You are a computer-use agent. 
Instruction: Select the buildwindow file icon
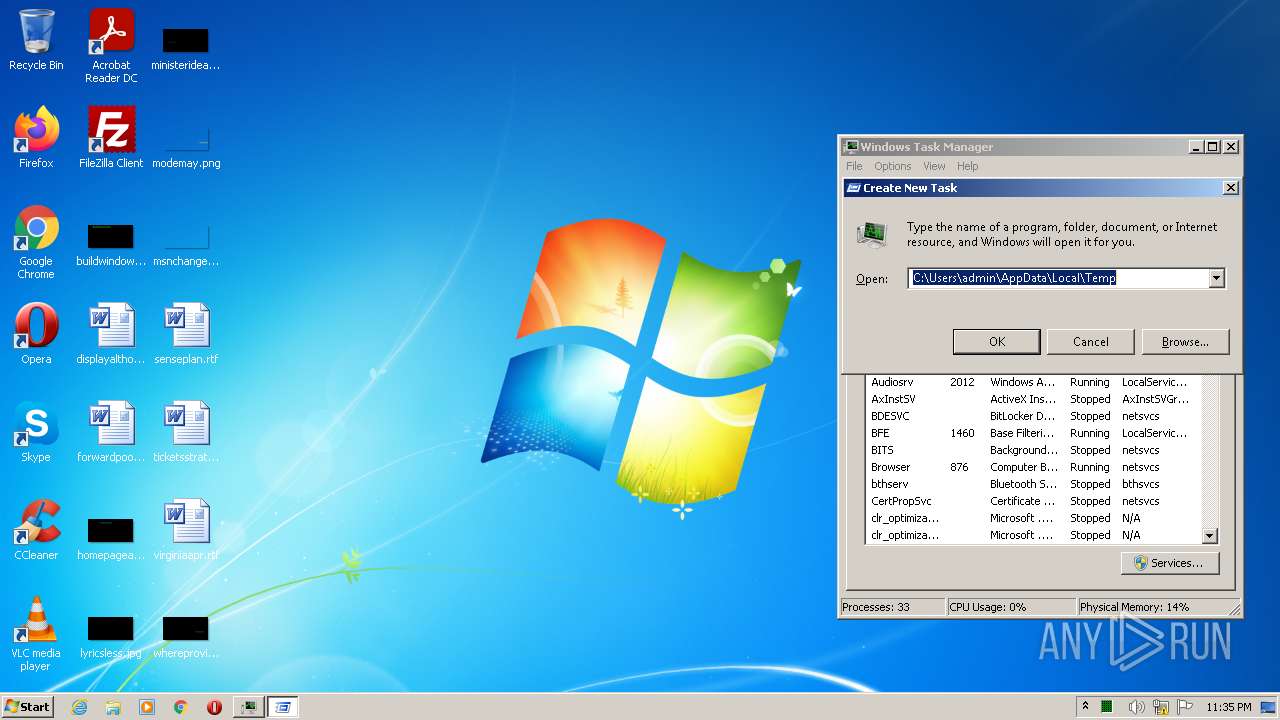(111, 242)
